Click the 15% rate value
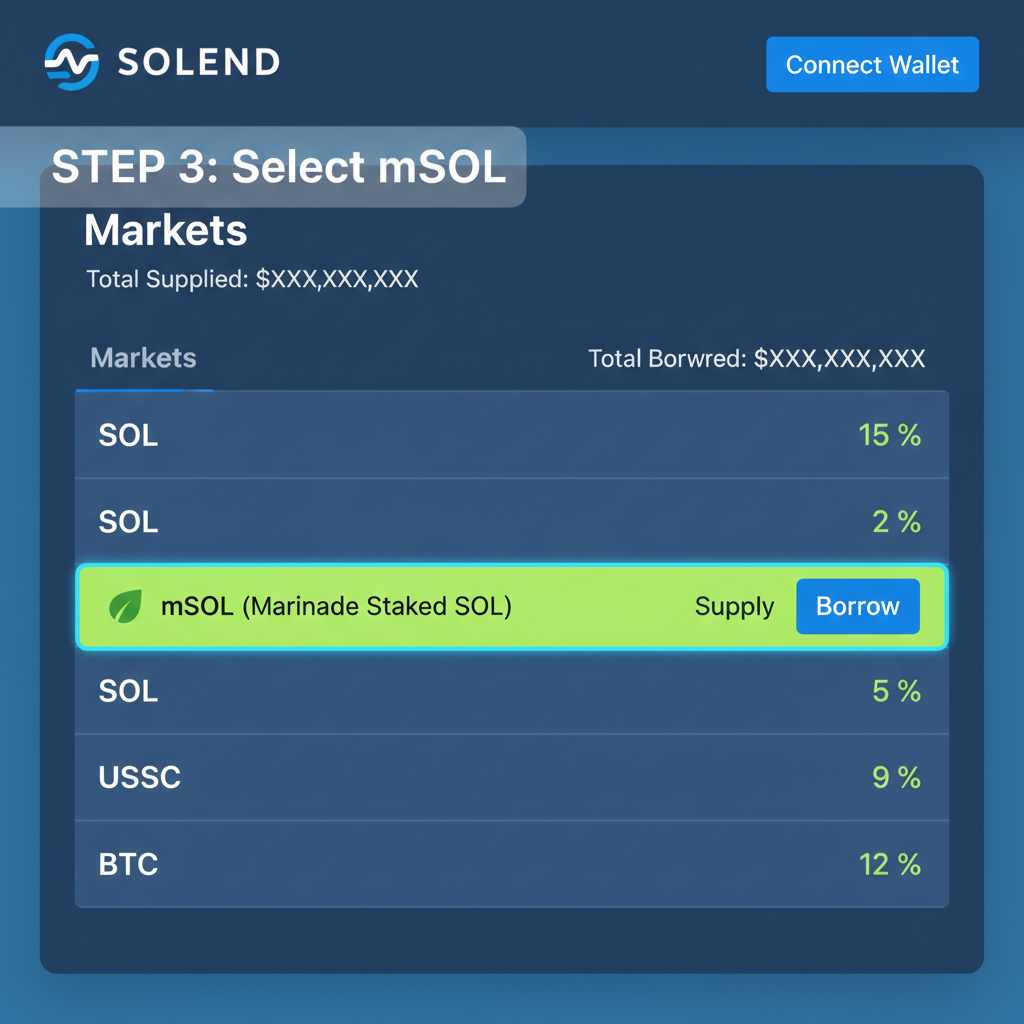1024x1024 pixels. (x=891, y=435)
